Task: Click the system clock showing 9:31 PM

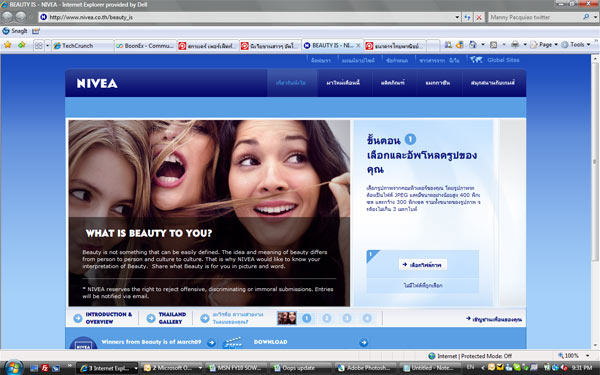Action: click(582, 368)
